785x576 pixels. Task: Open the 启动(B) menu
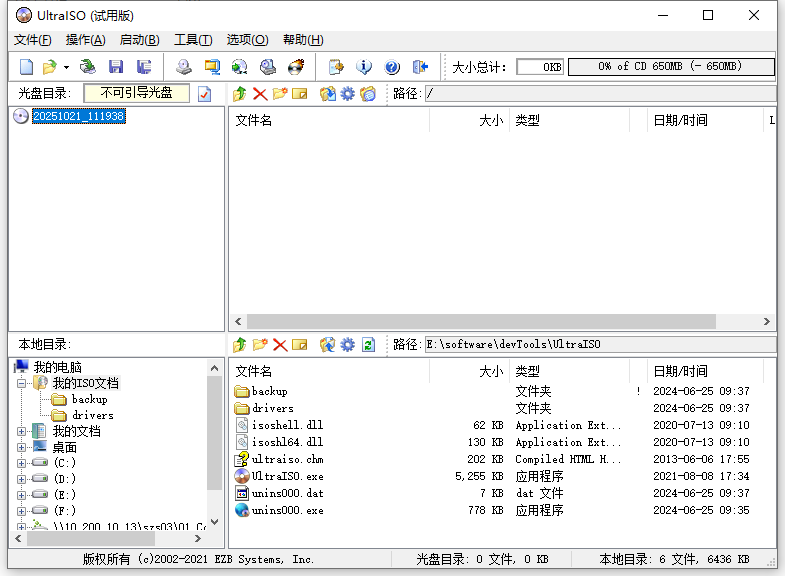point(140,40)
